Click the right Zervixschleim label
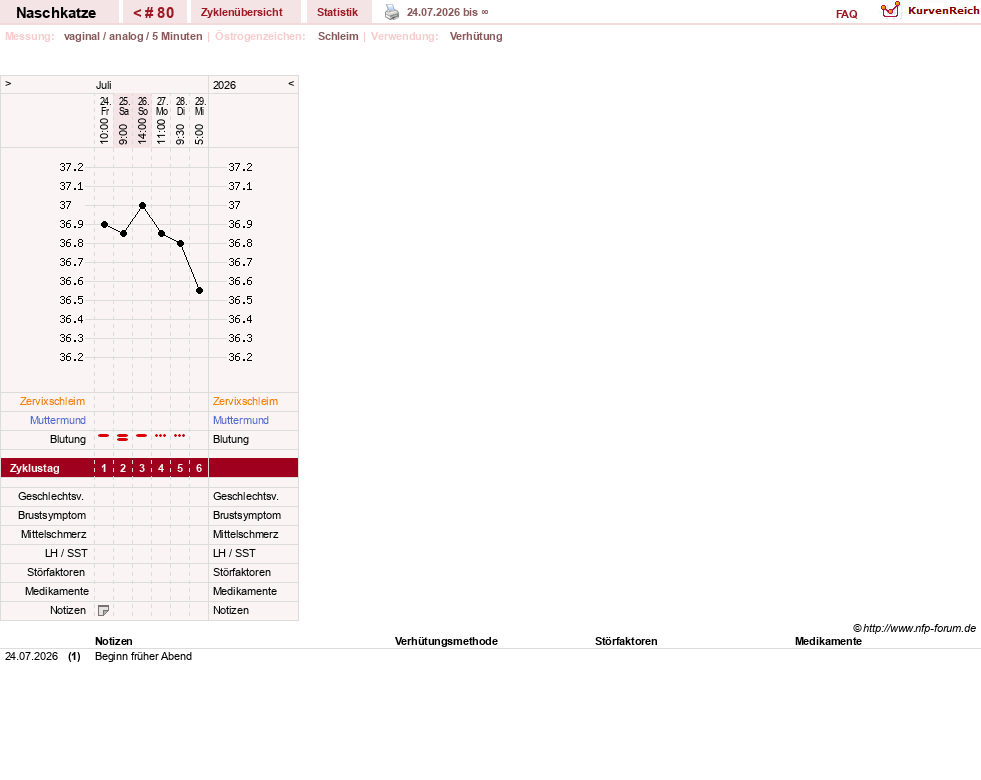The image size is (981, 780). [x=245, y=402]
